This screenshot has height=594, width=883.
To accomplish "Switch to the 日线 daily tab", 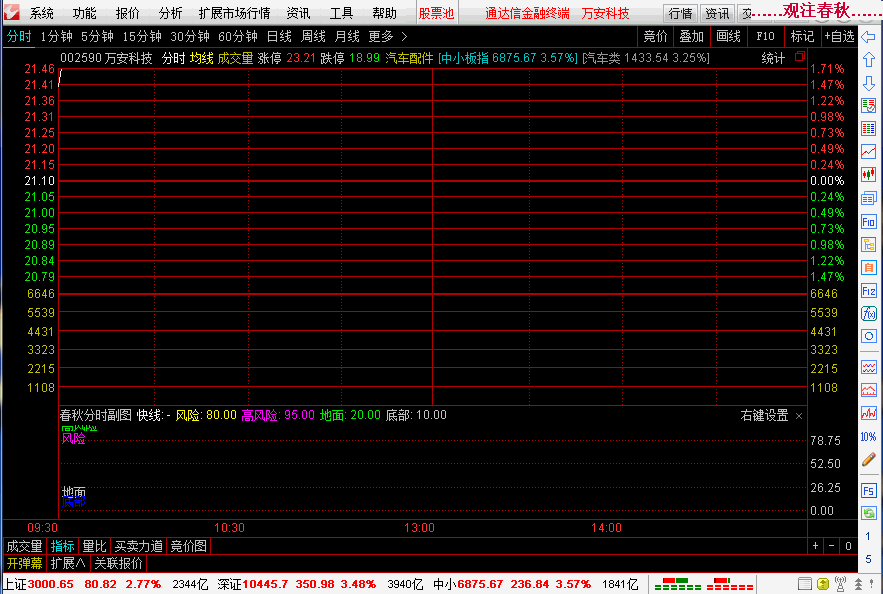I will coord(279,37).
